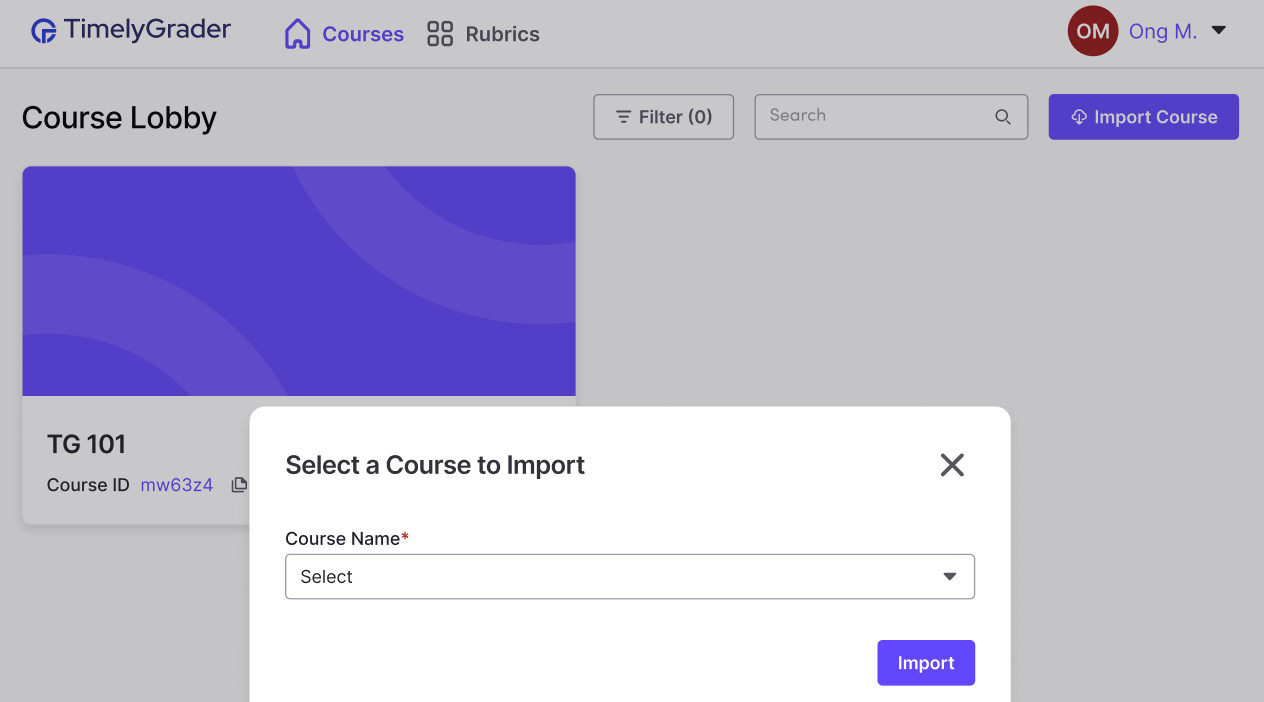1264x702 pixels.
Task: Open the mw63z4 Course ID link
Action: [177, 485]
